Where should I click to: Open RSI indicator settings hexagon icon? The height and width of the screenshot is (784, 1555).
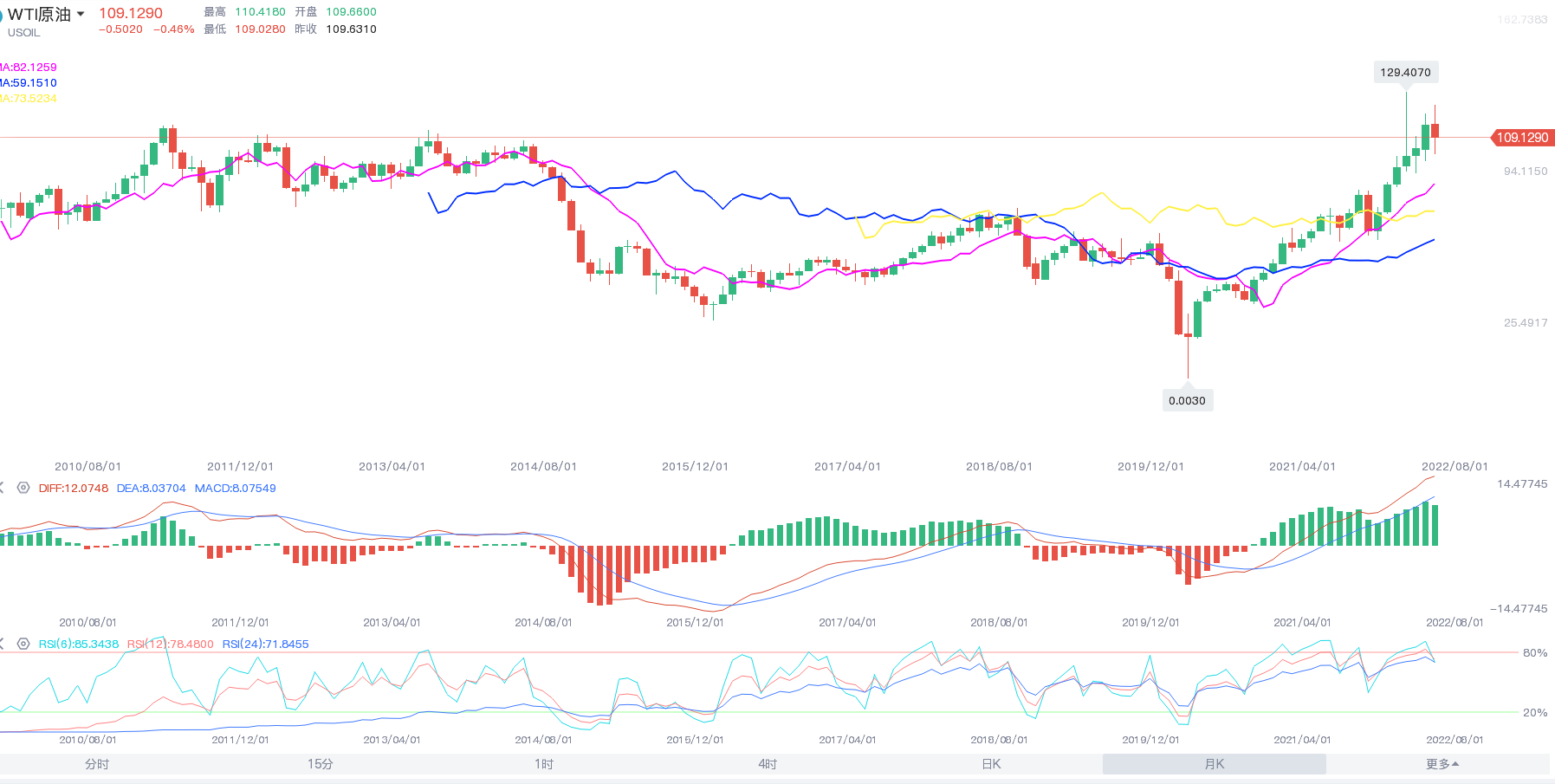[23, 644]
